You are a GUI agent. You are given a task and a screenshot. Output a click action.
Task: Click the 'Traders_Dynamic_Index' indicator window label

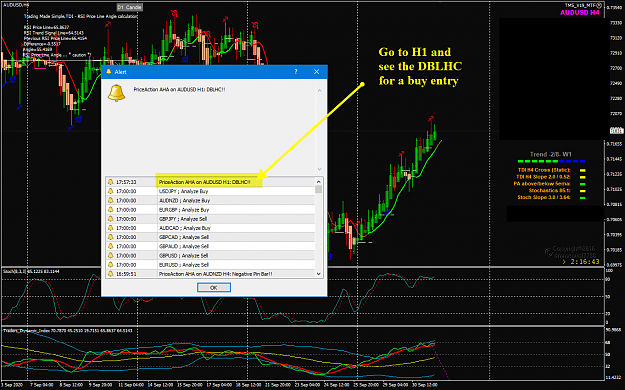coord(68,331)
